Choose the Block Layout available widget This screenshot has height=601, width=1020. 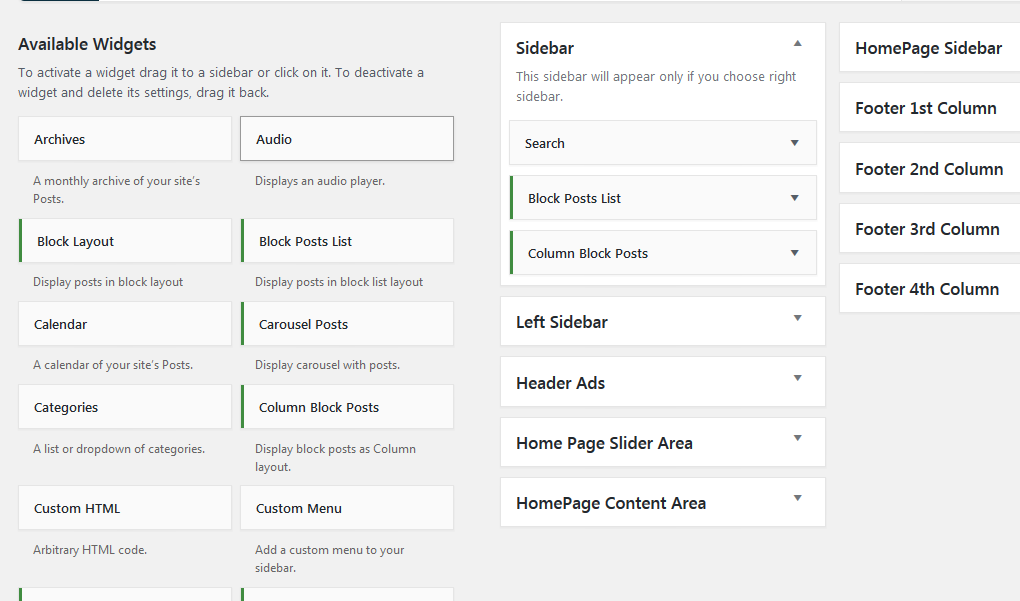(125, 241)
